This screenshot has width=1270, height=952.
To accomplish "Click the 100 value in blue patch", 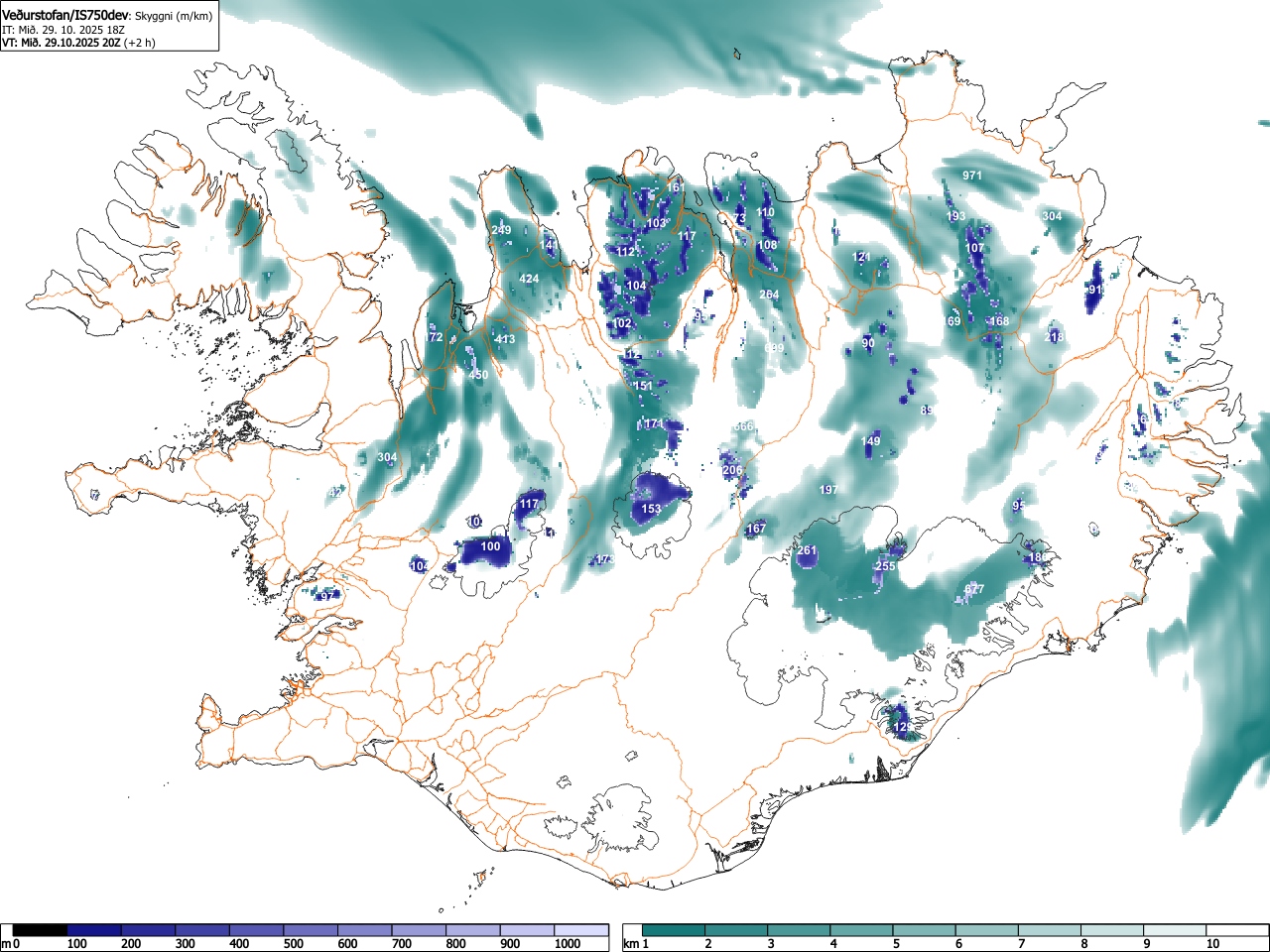I will (x=490, y=546).
